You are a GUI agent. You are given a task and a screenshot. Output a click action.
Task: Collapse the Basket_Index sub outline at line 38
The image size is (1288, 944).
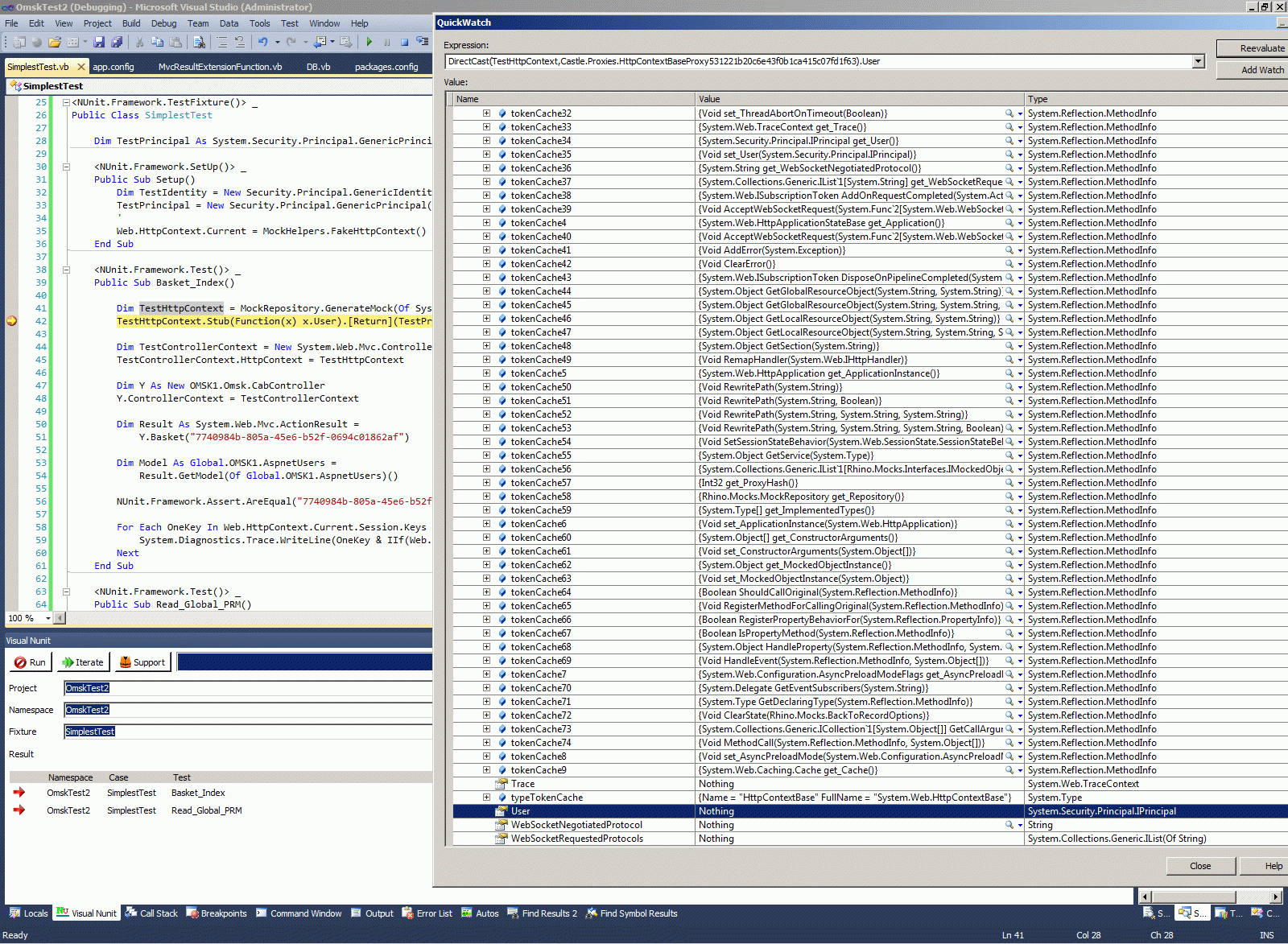tap(66, 270)
